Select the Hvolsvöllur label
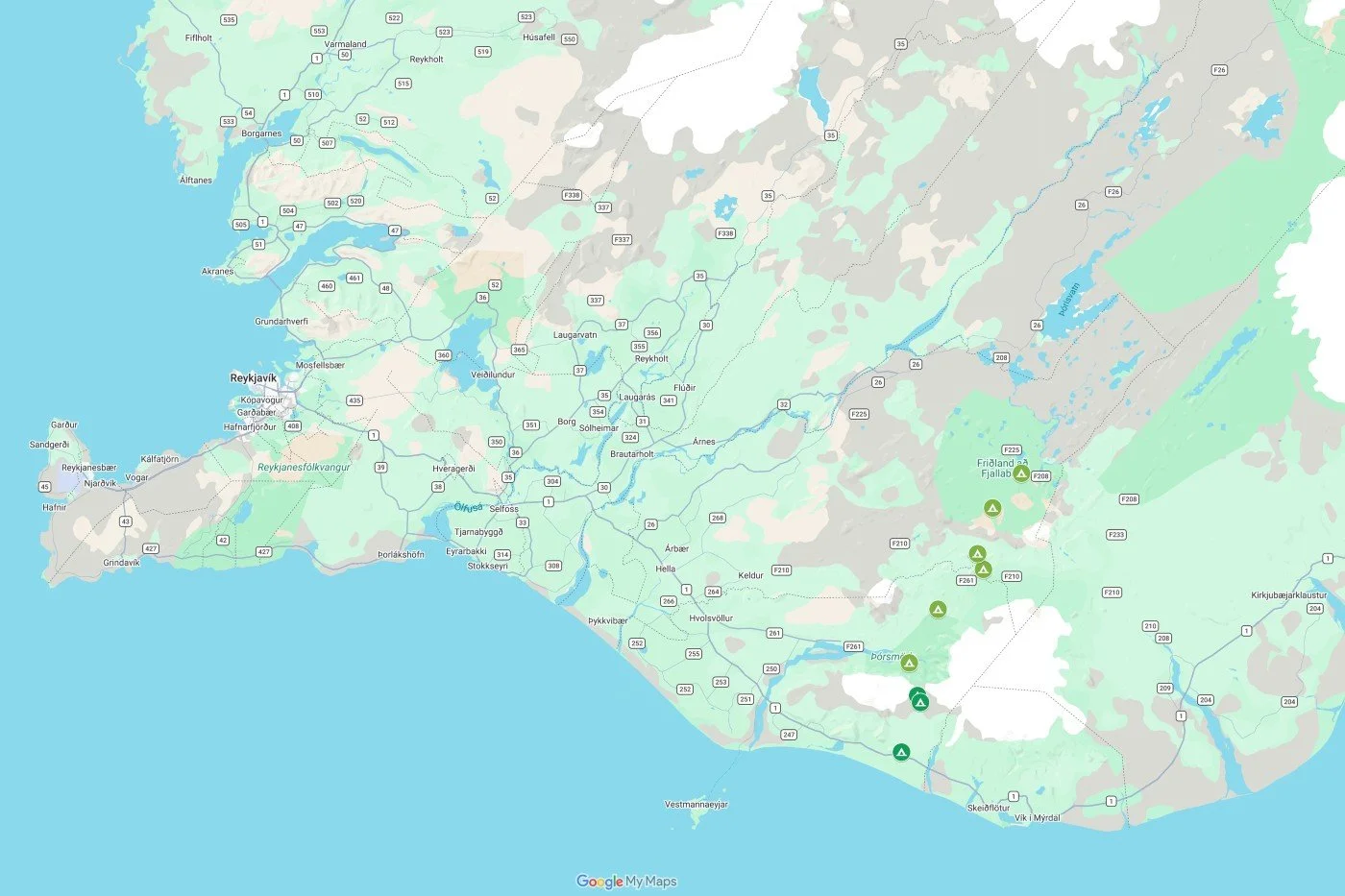1345x896 pixels. [711, 618]
